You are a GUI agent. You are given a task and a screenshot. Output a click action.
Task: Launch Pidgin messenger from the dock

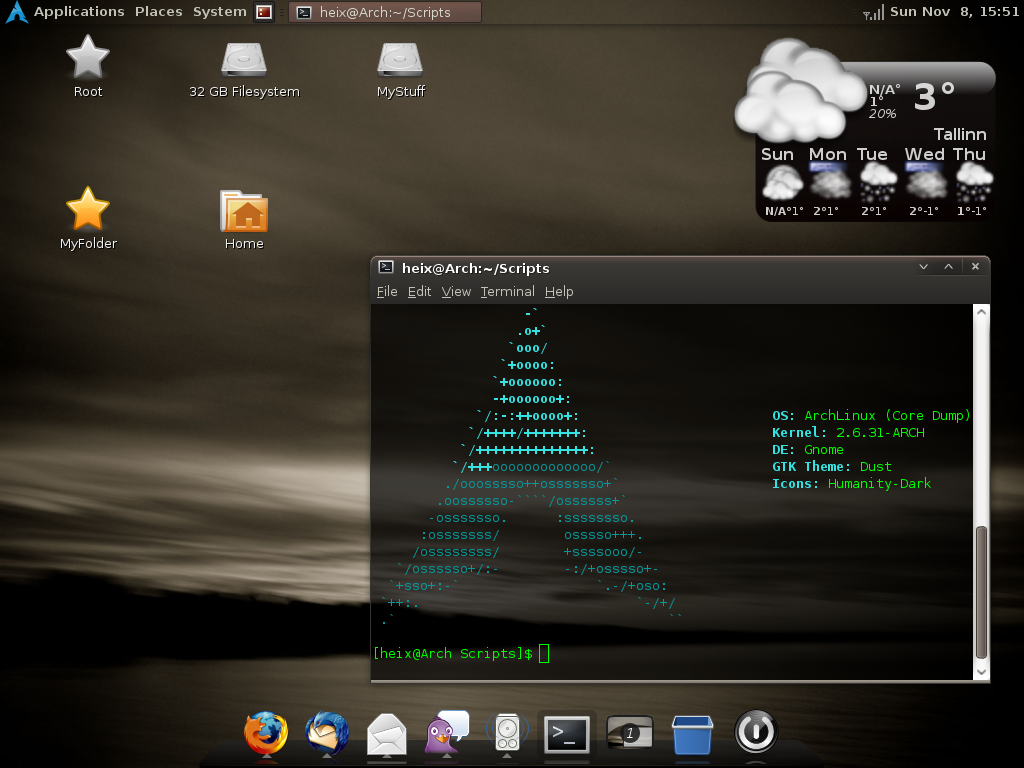[x=447, y=732]
